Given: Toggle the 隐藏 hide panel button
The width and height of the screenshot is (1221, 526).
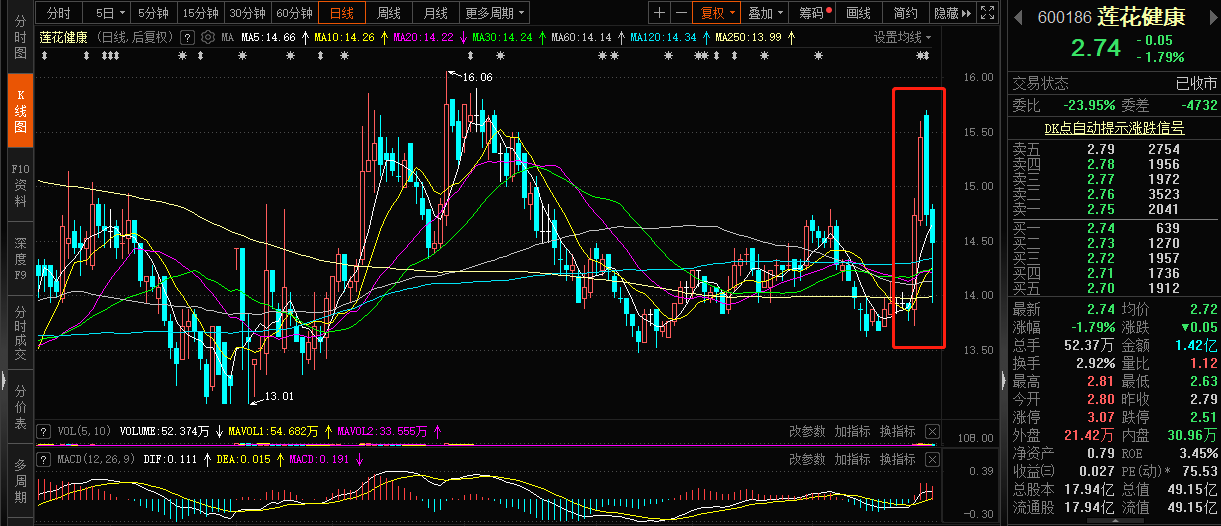Looking at the screenshot, I should click(x=950, y=13).
